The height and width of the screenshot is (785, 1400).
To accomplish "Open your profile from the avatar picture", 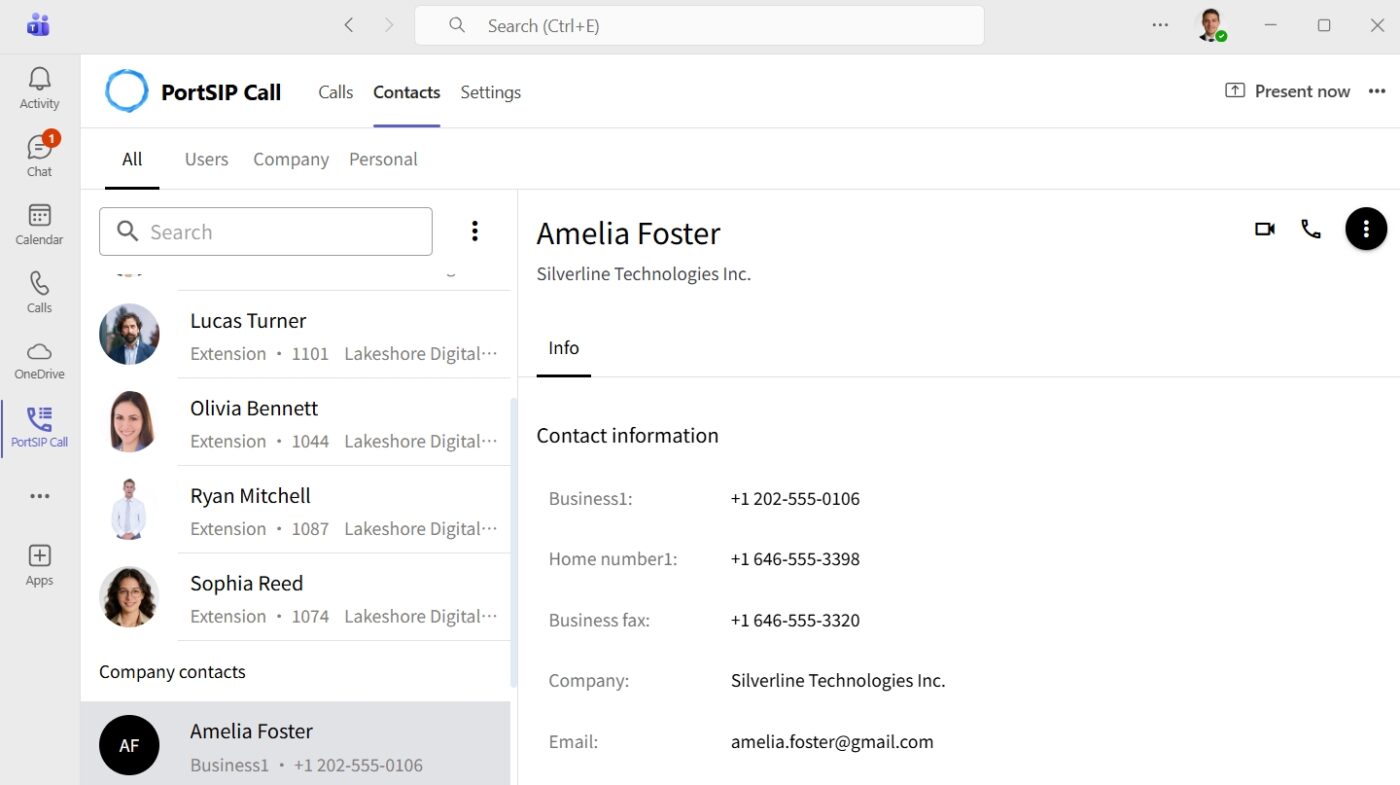I will coord(1212,25).
